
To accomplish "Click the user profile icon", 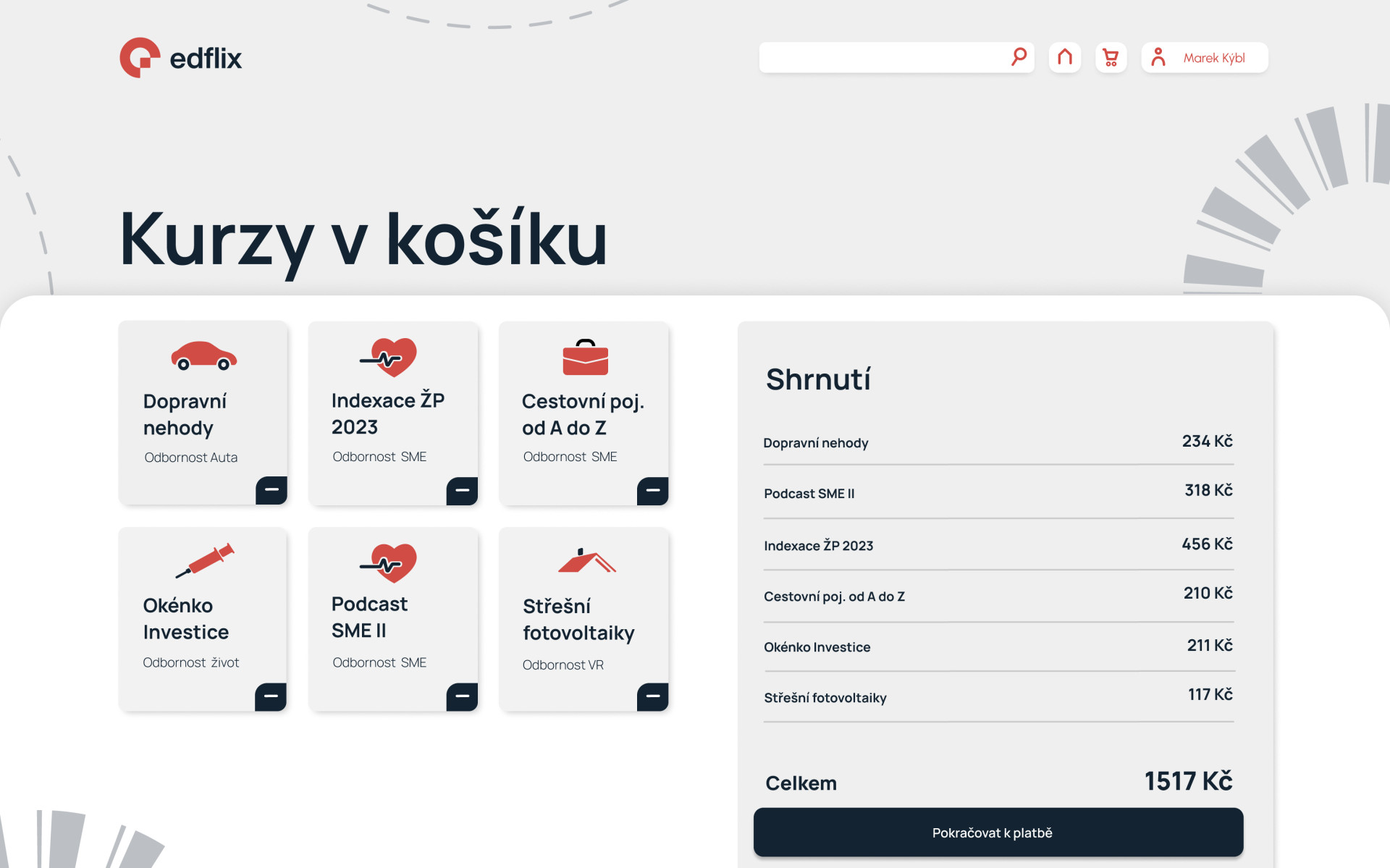I will point(1158,57).
